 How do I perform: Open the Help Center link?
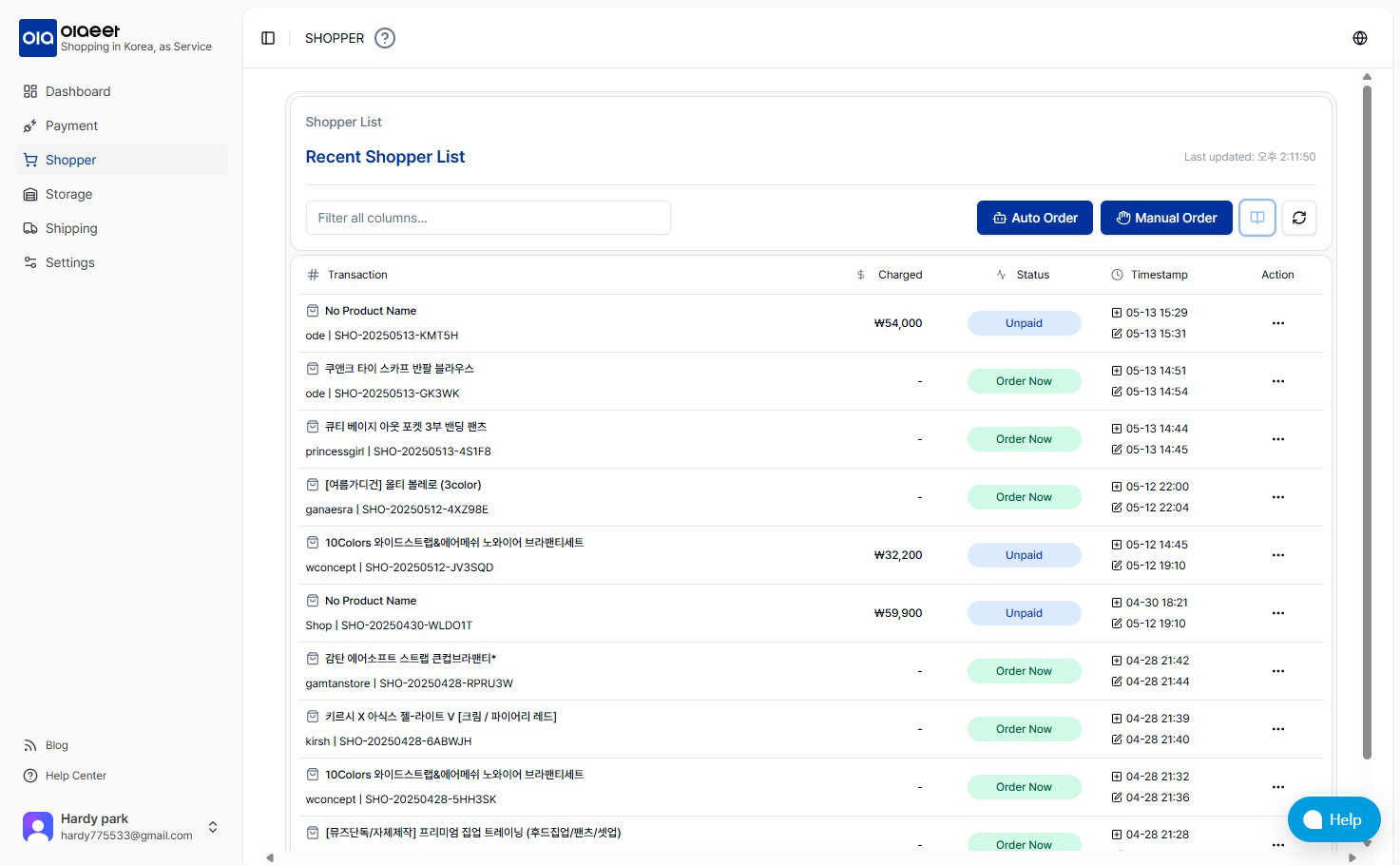(76, 776)
